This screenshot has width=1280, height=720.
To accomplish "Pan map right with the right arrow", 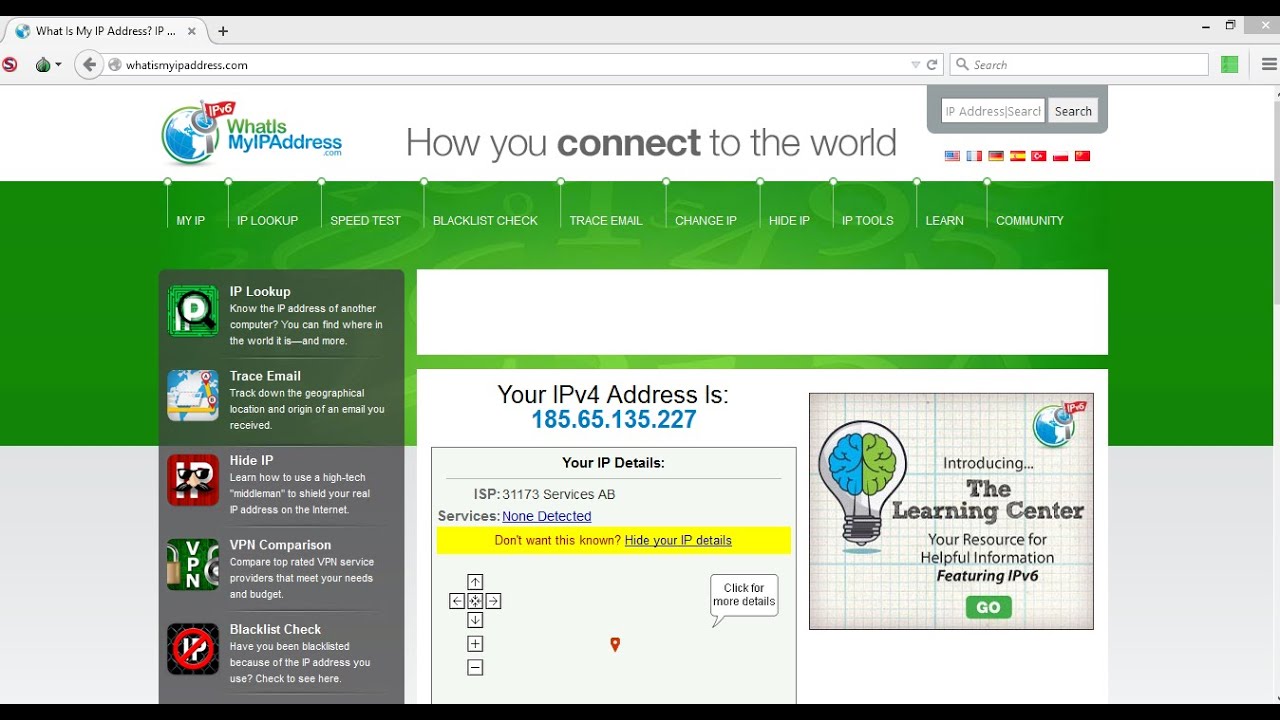I will tap(493, 601).
